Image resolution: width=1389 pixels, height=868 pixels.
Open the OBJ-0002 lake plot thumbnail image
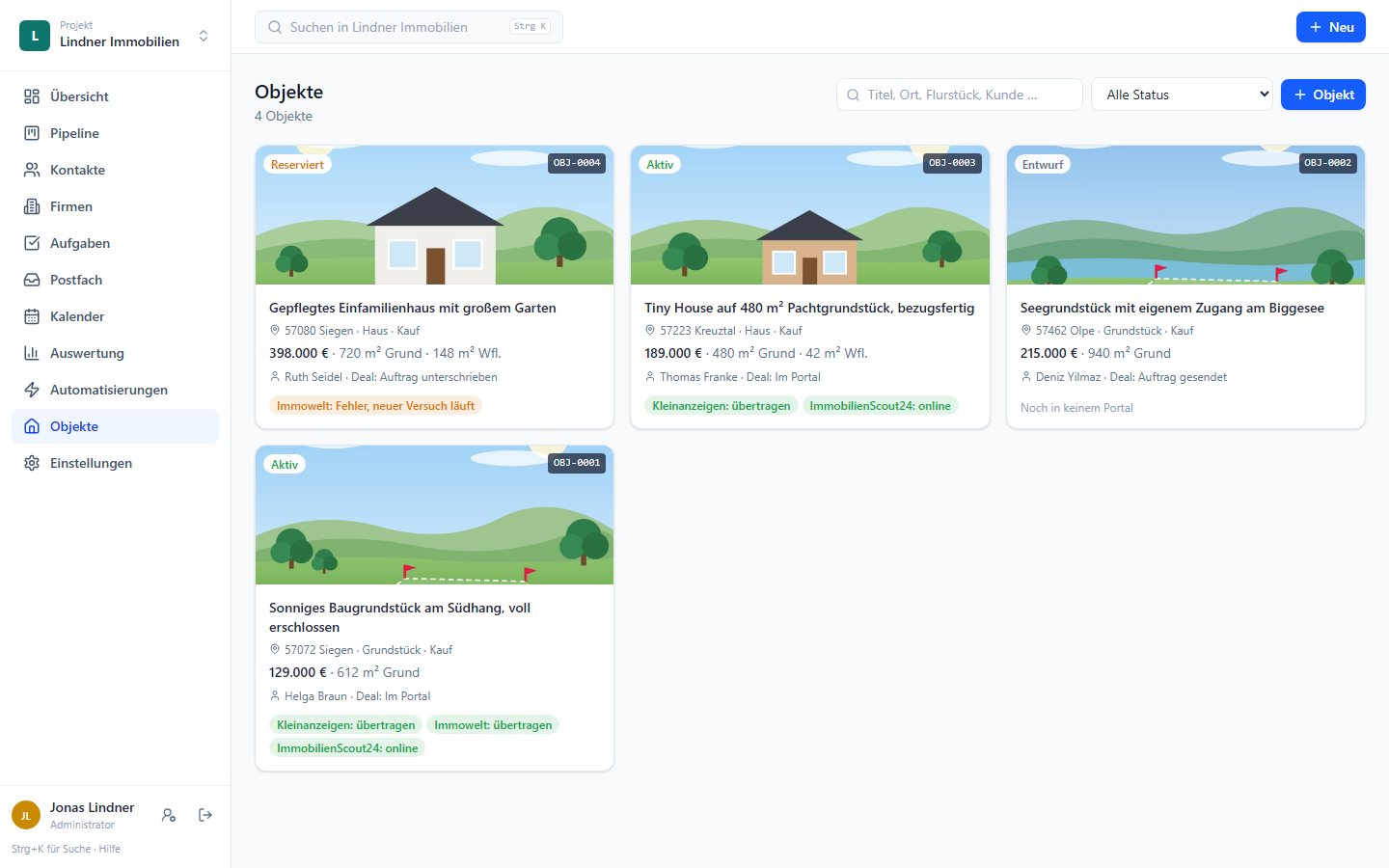(1185, 215)
